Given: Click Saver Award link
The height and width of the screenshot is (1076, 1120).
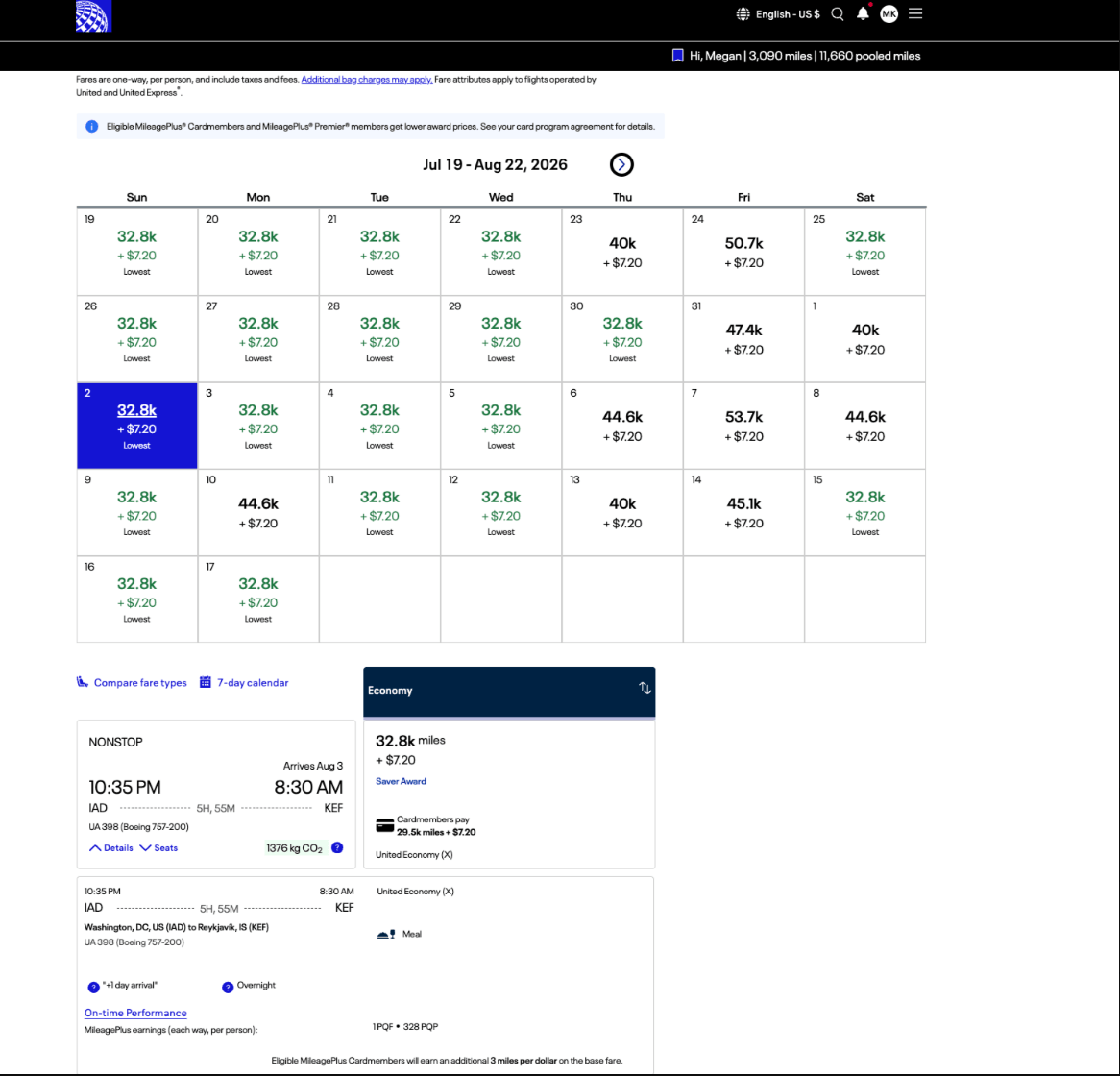Looking at the screenshot, I should pos(401,782).
